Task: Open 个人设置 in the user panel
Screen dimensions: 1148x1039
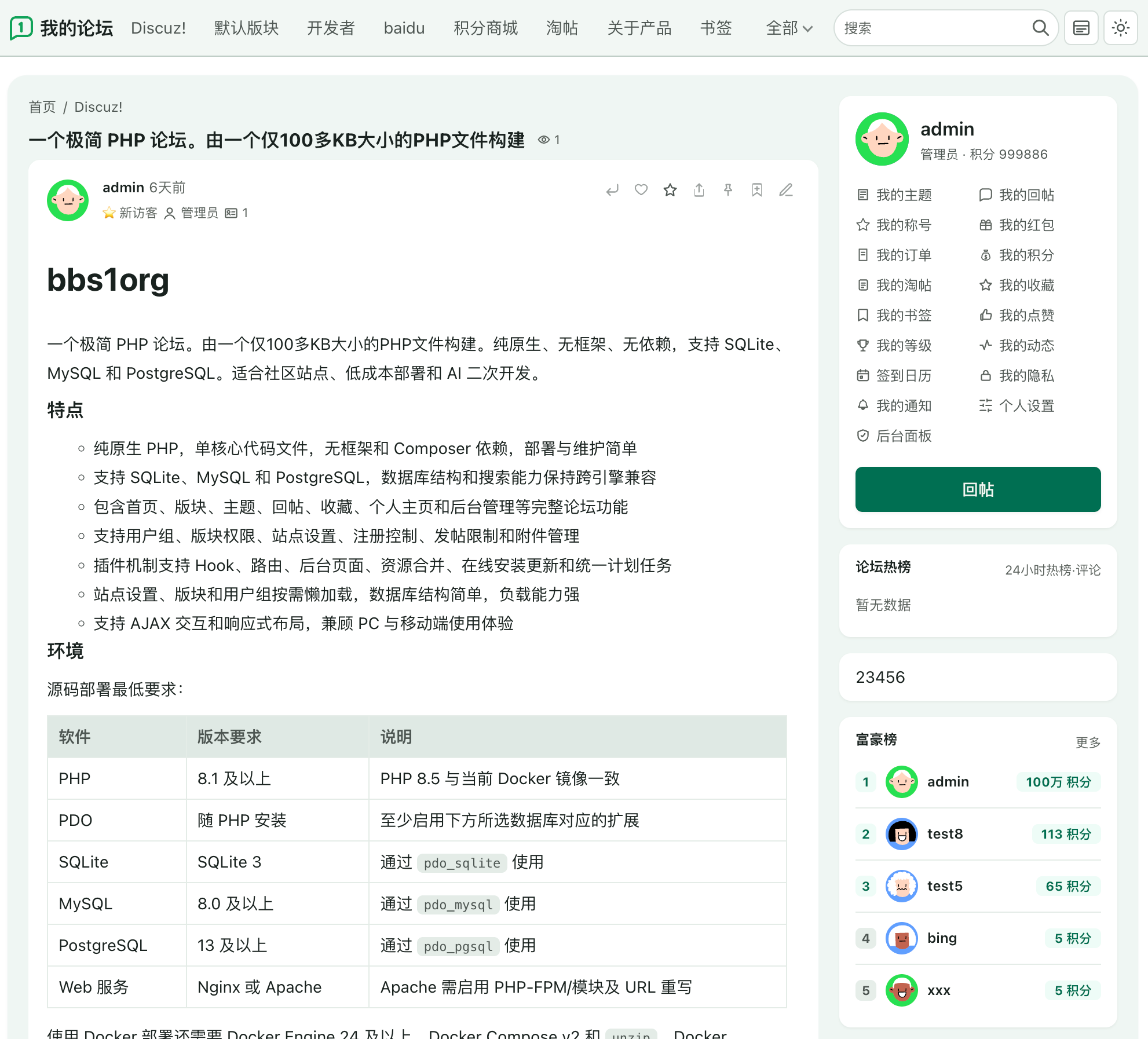Action: tap(1017, 405)
